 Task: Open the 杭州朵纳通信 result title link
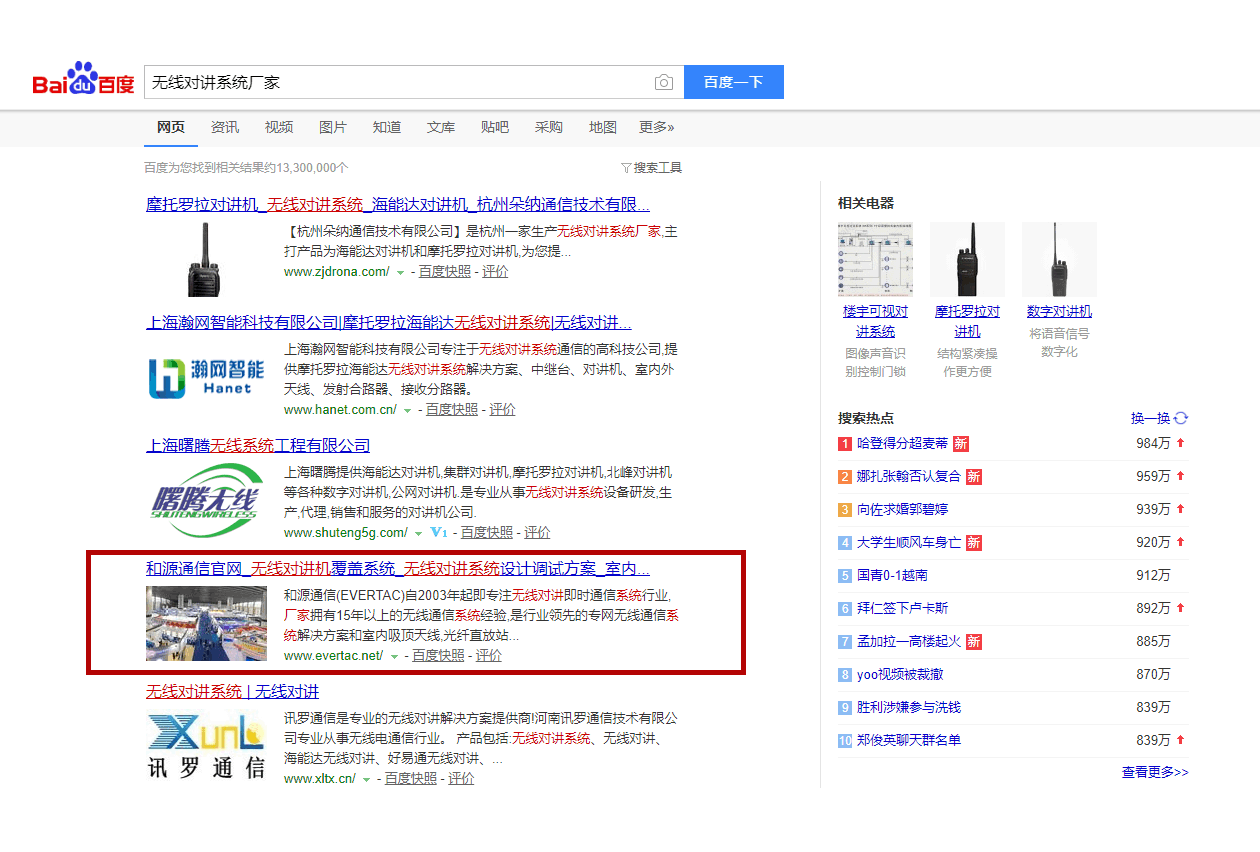(398, 205)
